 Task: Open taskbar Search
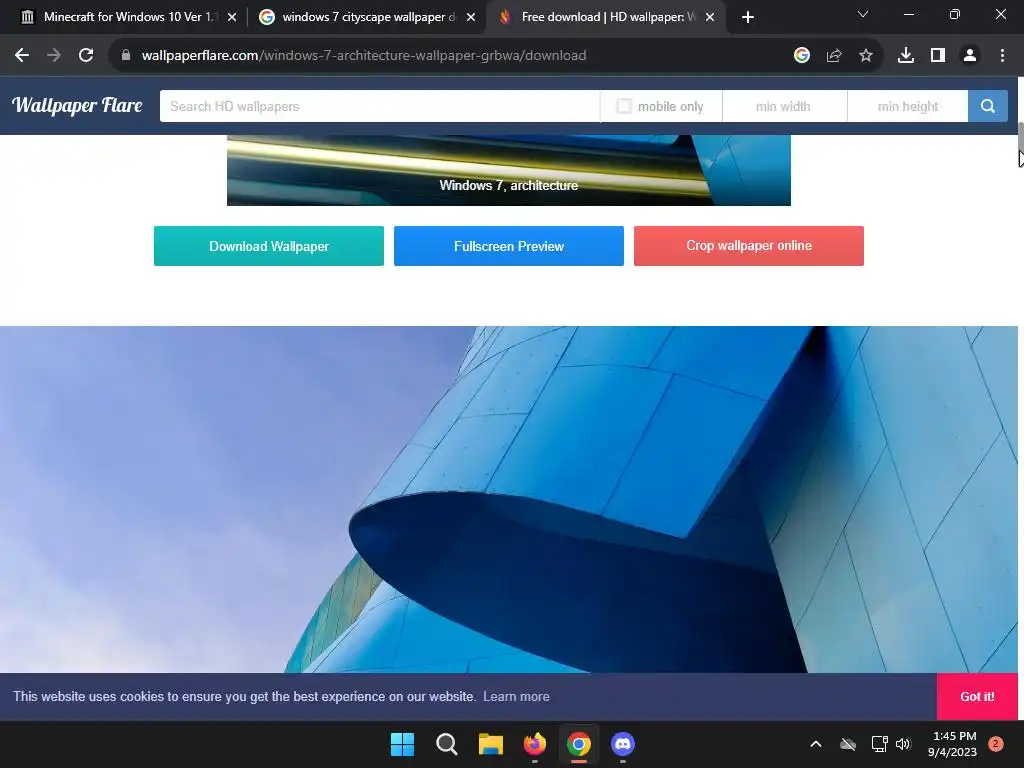447,744
